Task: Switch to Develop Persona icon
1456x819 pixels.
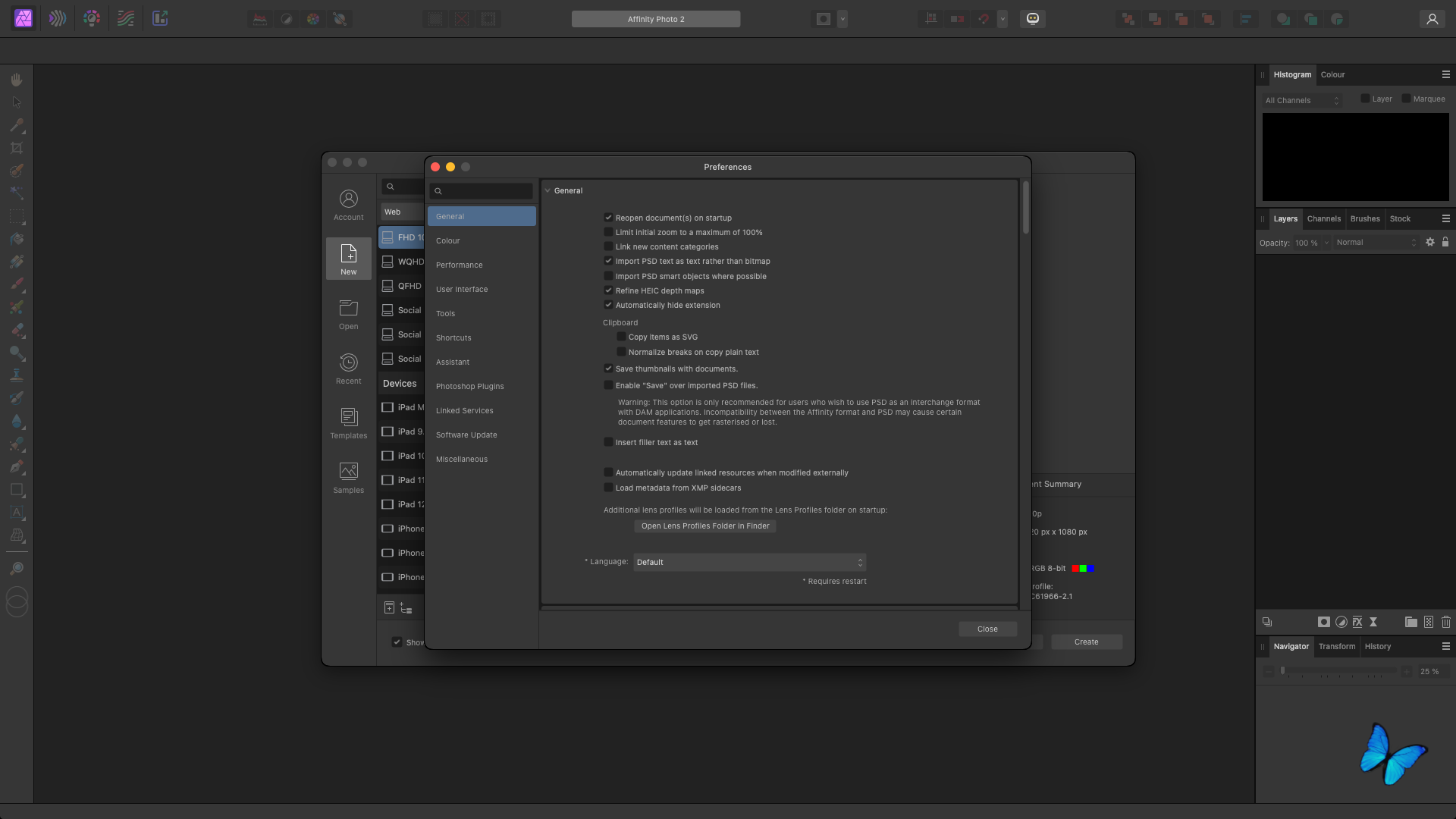Action: [92, 18]
